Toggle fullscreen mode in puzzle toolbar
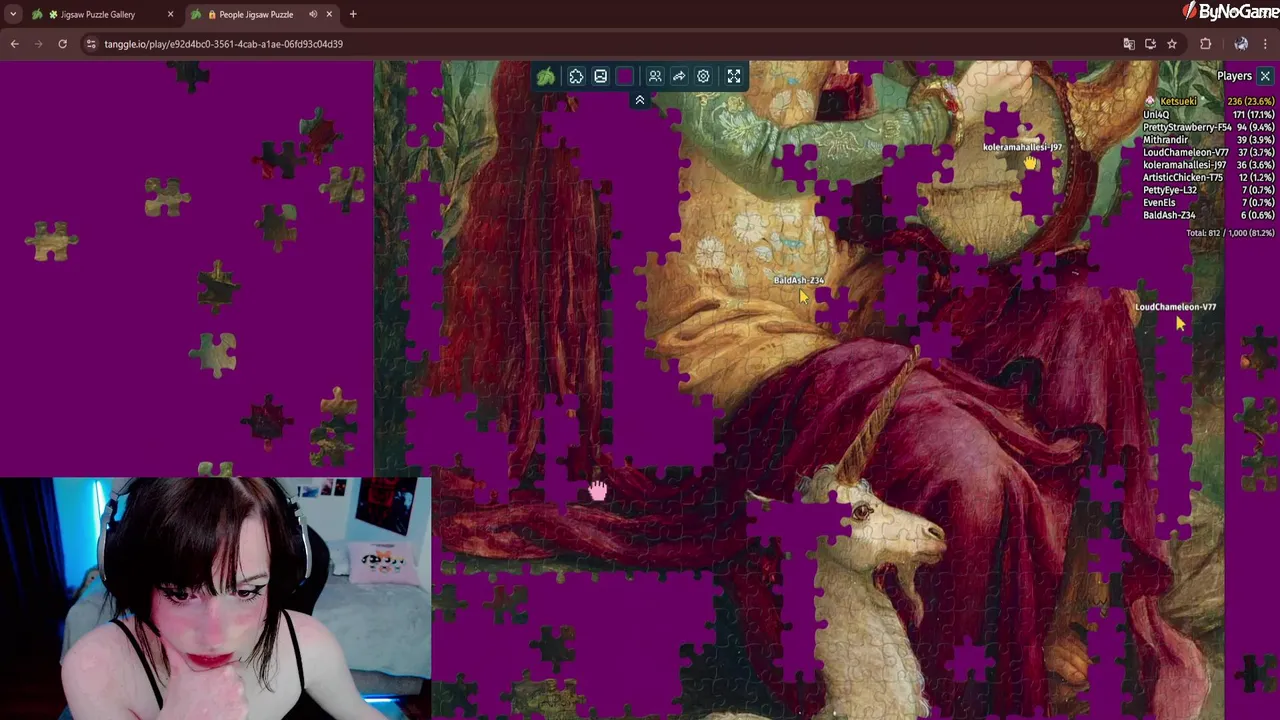 [x=734, y=77]
